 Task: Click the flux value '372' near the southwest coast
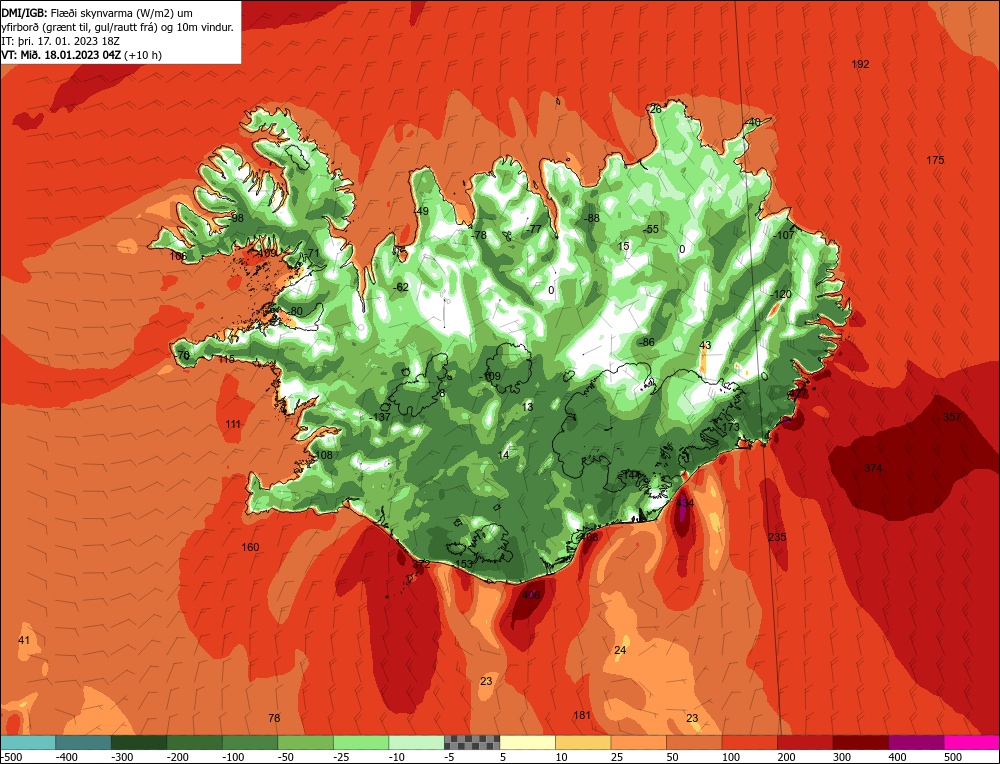[421, 564]
